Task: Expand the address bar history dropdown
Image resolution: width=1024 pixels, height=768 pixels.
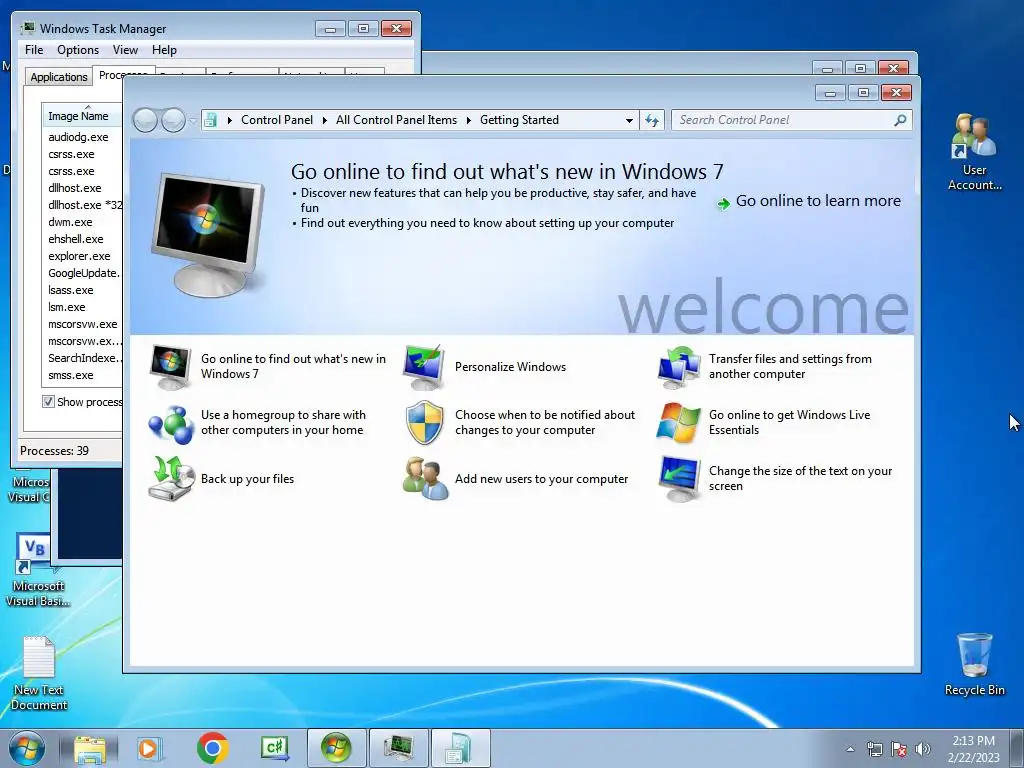Action: (629, 120)
